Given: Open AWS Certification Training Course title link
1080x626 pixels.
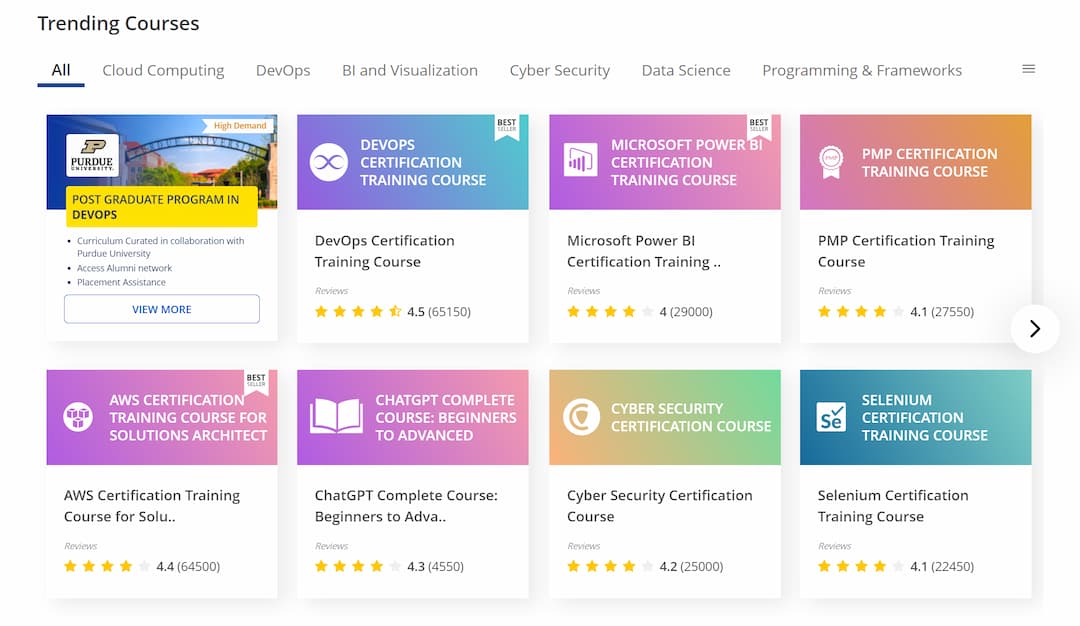Looking at the screenshot, I should tap(152, 506).
